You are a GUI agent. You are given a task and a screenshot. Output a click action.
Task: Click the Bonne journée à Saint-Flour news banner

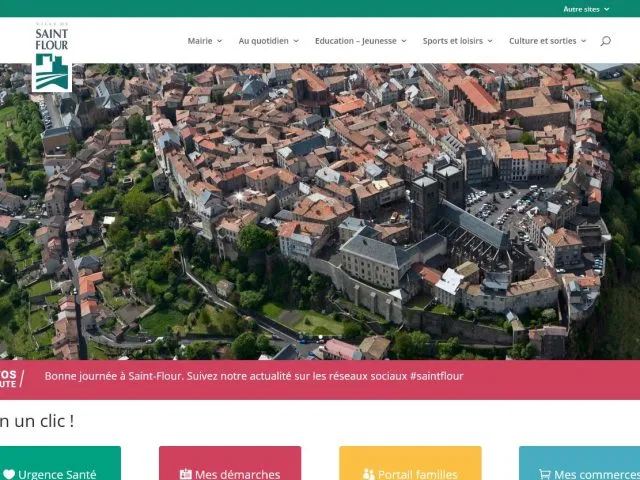tap(254, 376)
